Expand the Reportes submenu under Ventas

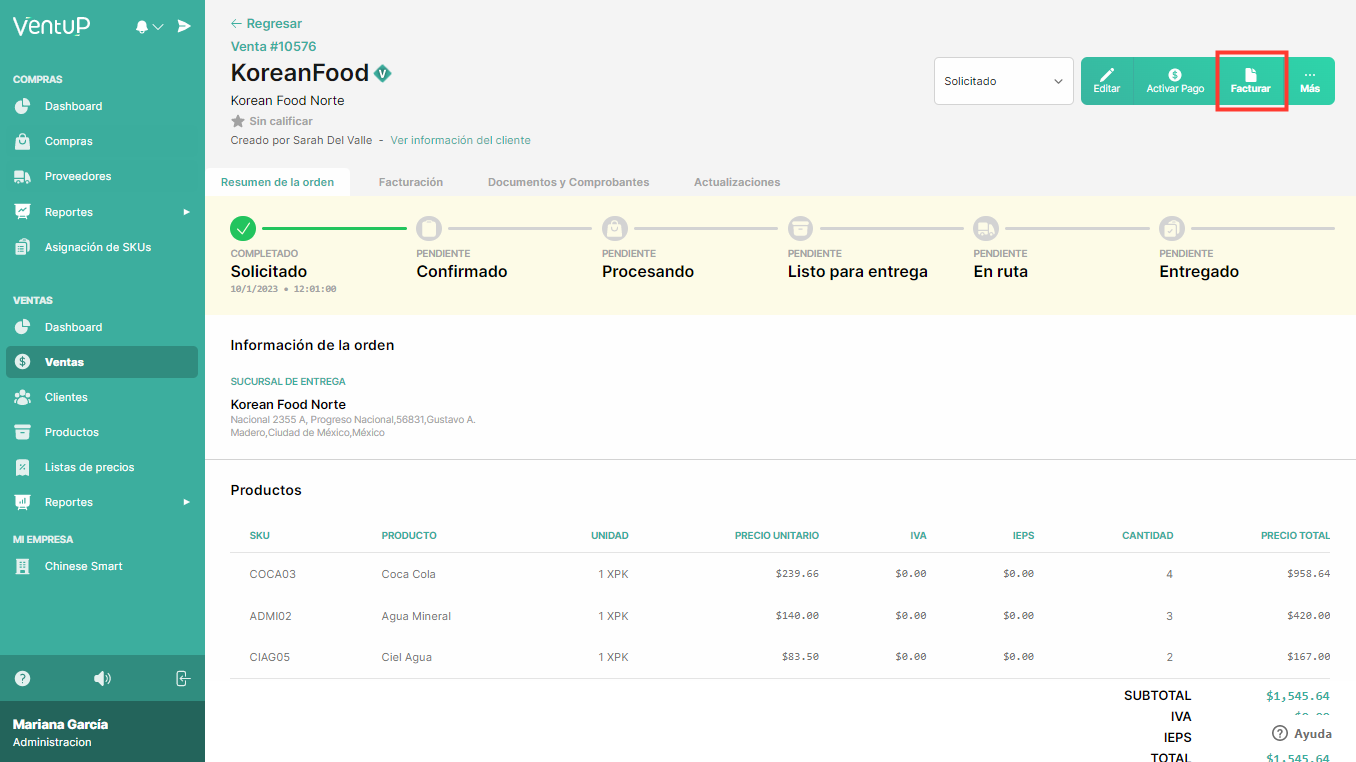tap(102, 502)
